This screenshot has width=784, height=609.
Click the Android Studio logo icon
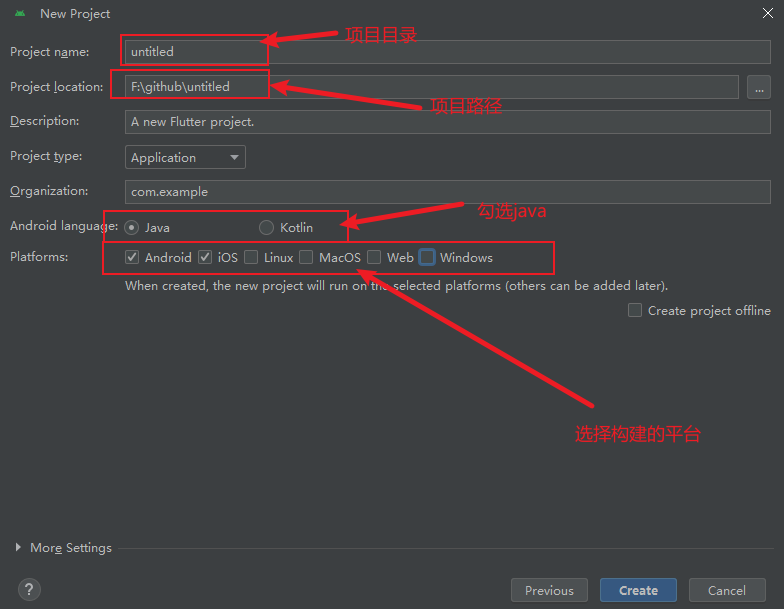click(x=19, y=14)
